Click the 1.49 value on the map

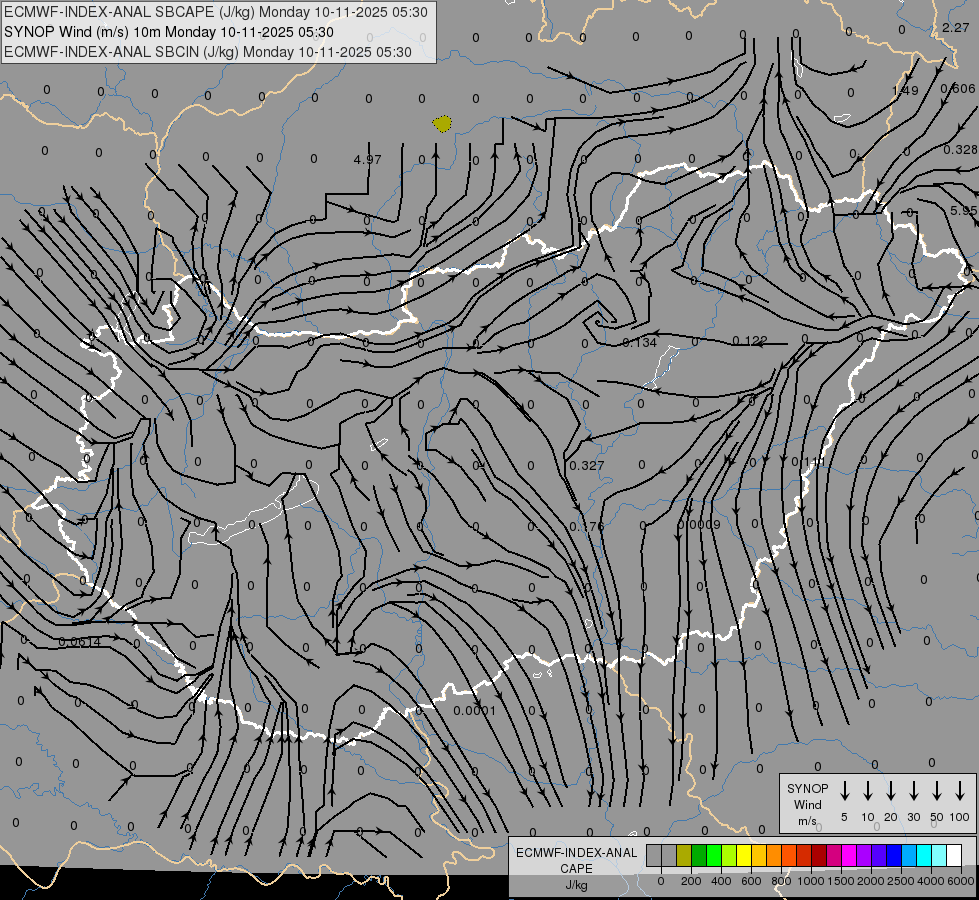click(x=905, y=91)
